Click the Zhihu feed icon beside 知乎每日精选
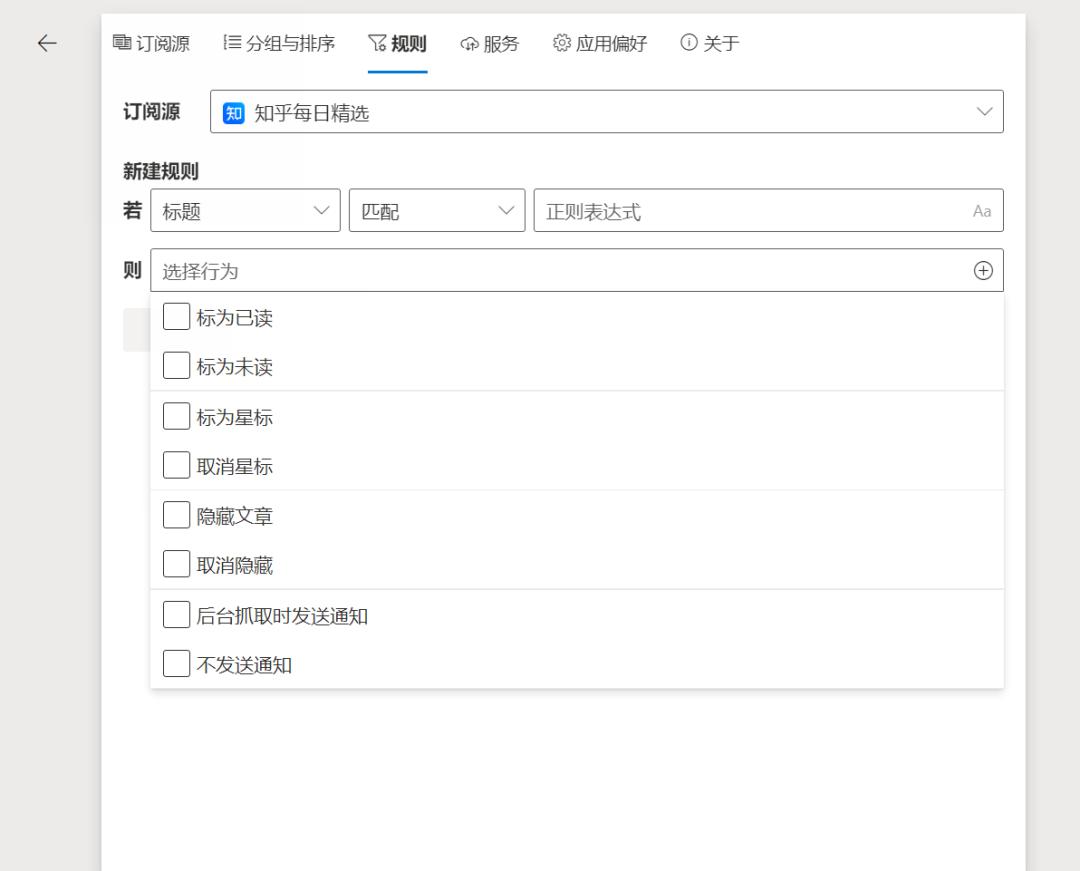This screenshot has height=871, width=1080. (x=232, y=112)
